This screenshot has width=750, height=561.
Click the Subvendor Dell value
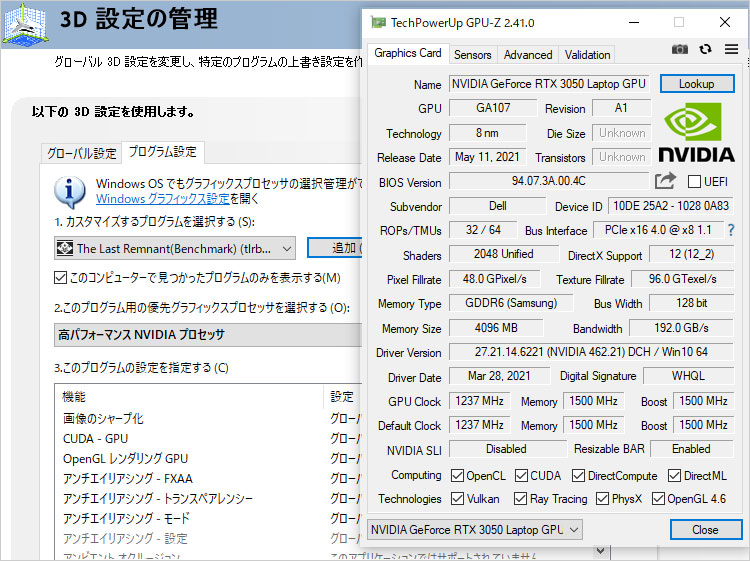point(497,206)
